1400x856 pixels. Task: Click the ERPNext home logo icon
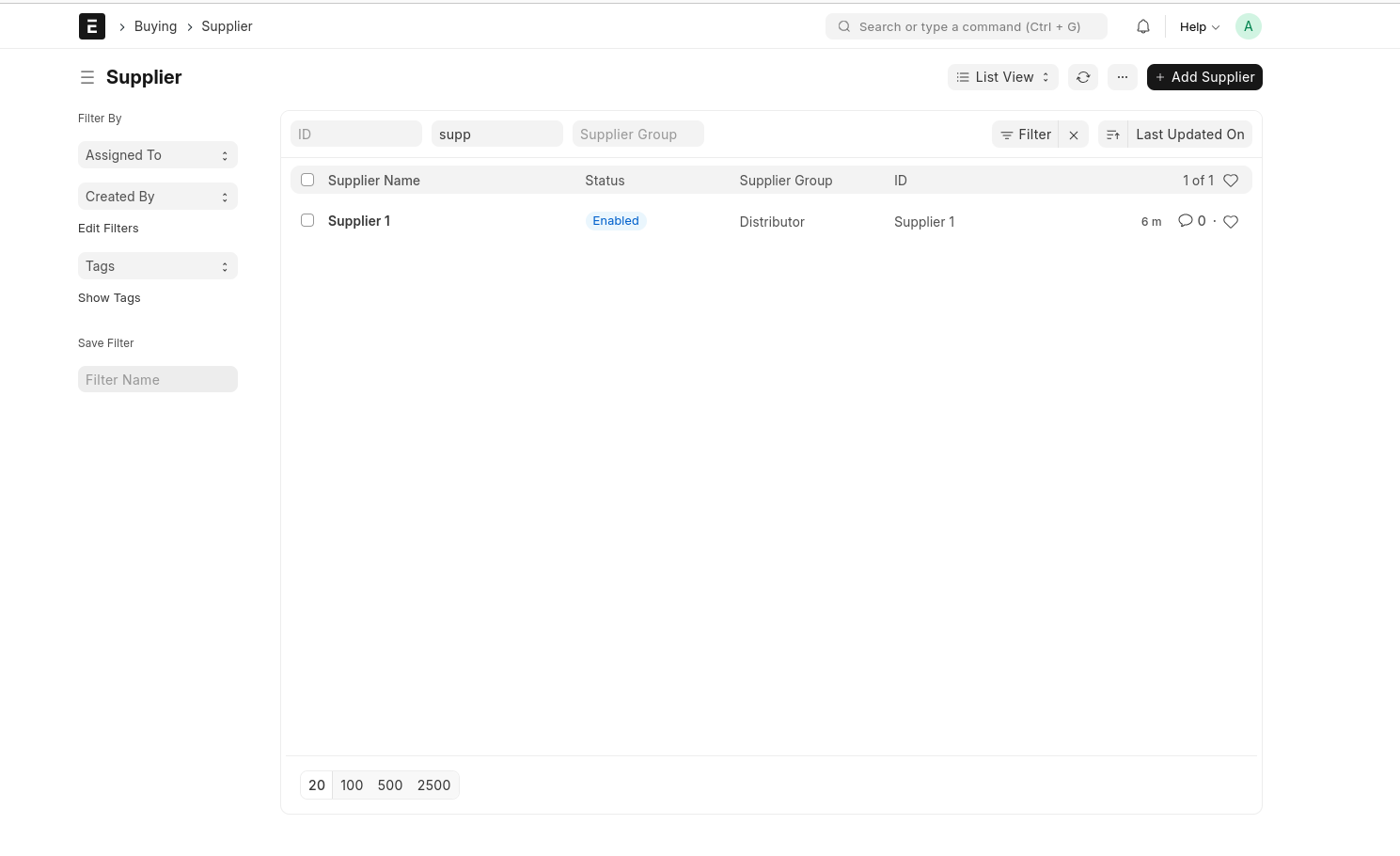tap(91, 26)
